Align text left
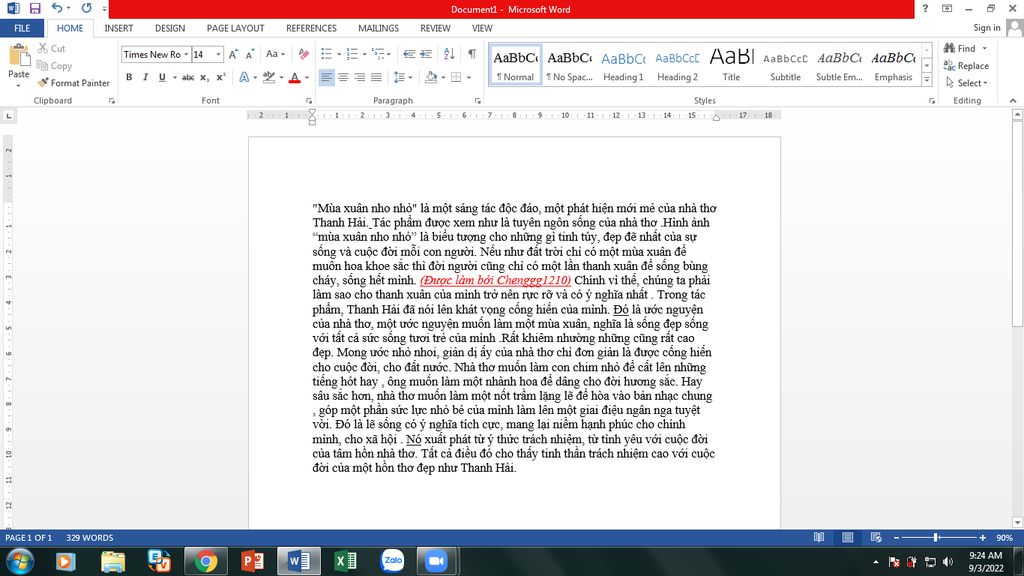This screenshot has width=1024, height=576. coord(326,77)
